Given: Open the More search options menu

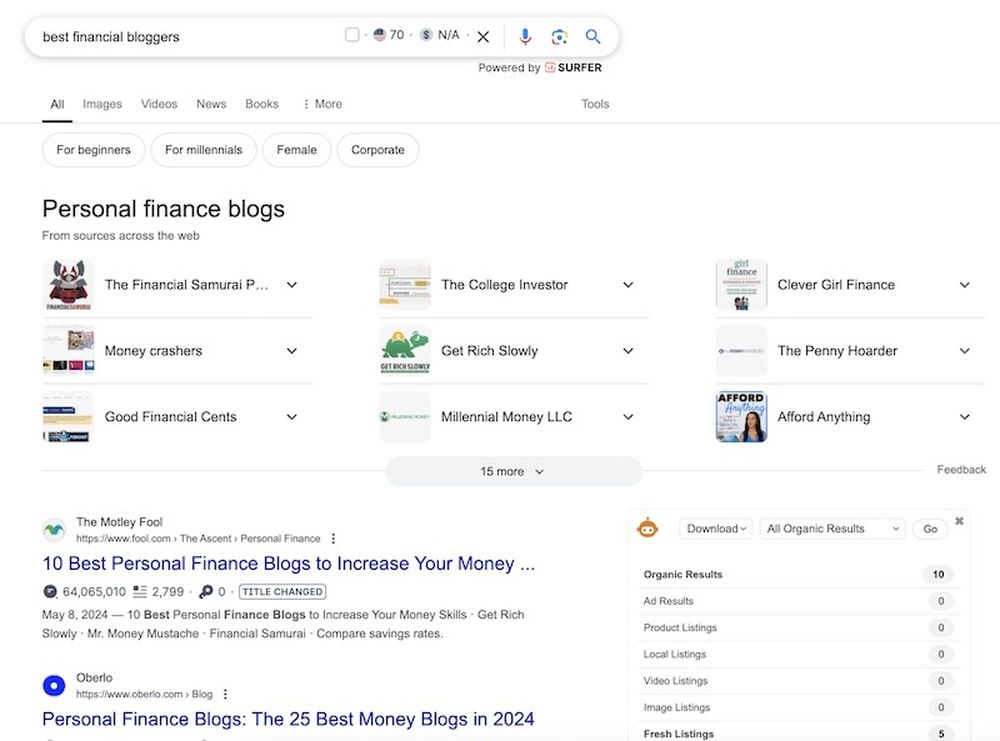Looking at the screenshot, I should coord(323,104).
